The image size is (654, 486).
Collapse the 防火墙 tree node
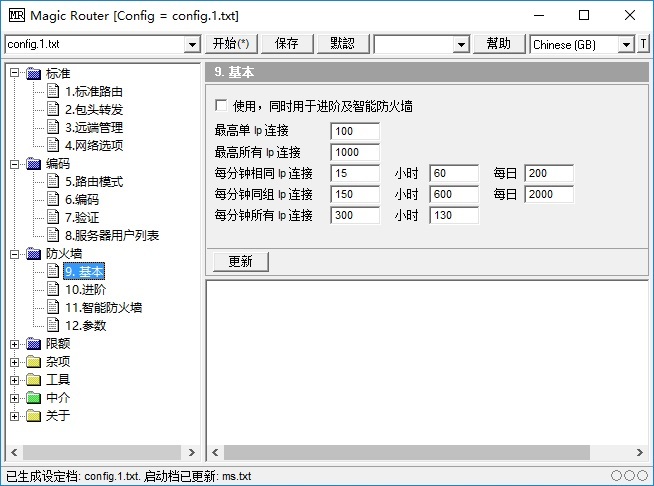[x=15, y=254]
